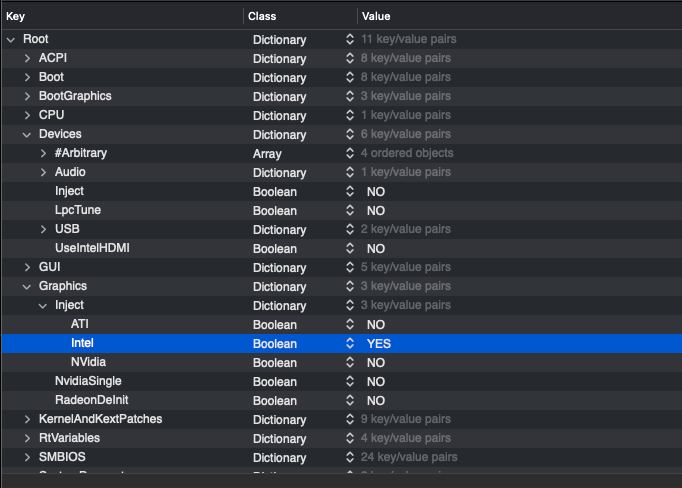Click value stepper for LpcTune row
Screen dimensions: 682x488
click(350, 210)
